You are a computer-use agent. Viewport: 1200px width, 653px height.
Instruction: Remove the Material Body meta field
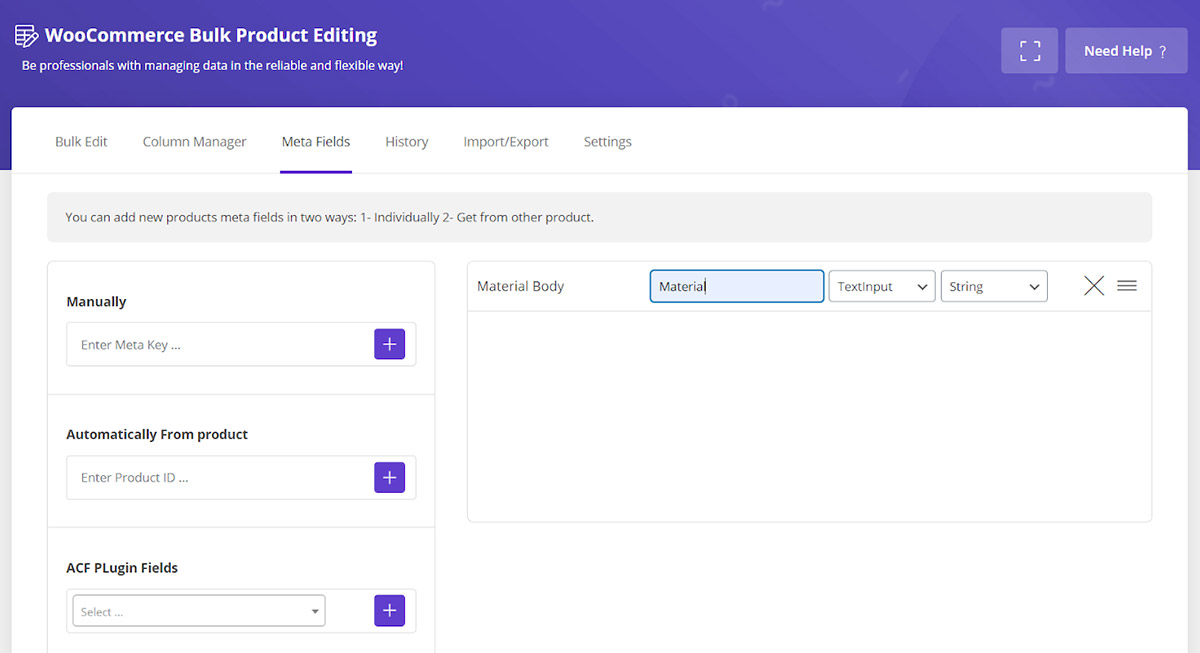pyautogui.click(x=1094, y=286)
